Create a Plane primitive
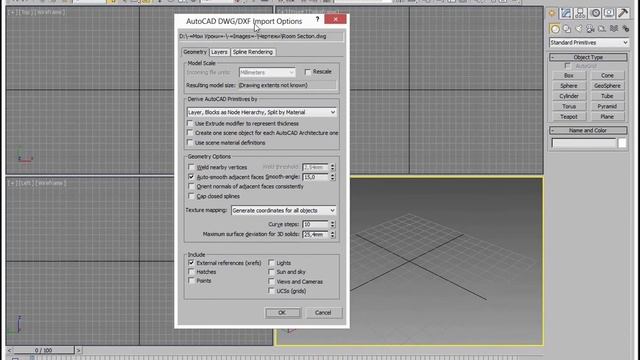The height and width of the screenshot is (360, 640). tap(607, 116)
